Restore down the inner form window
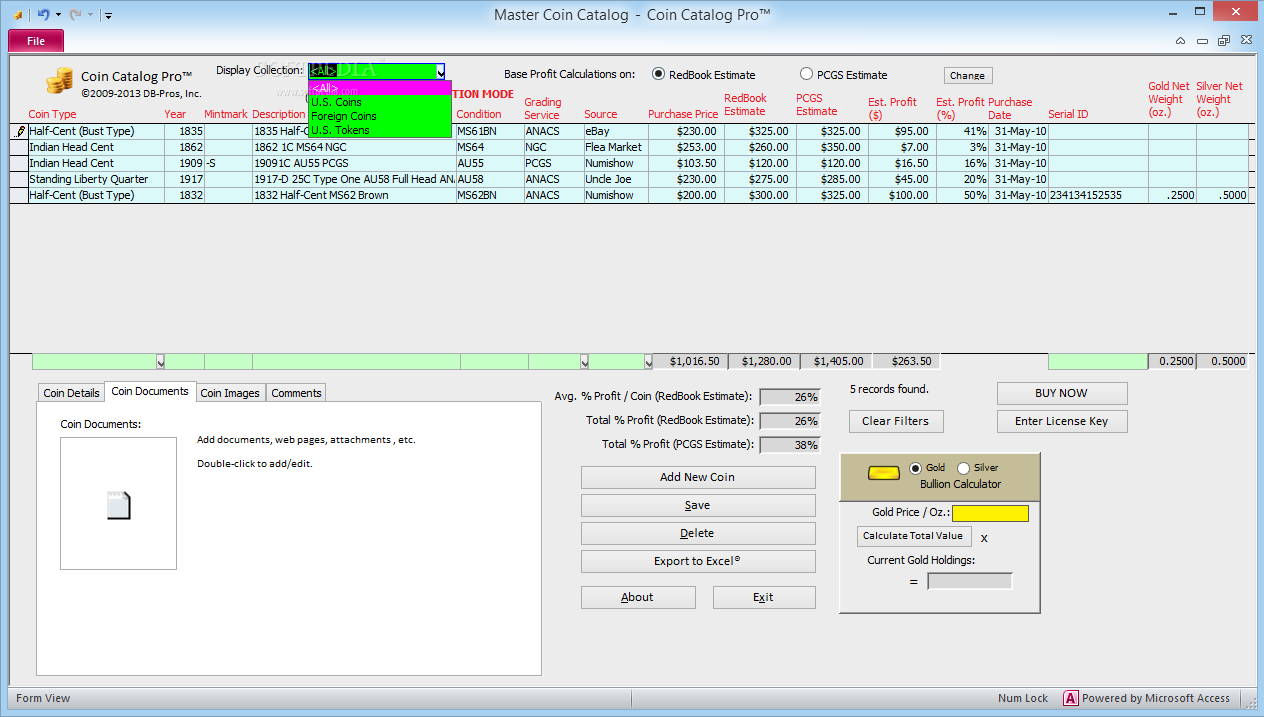1264x717 pixels. click(x=1224, y=41)
